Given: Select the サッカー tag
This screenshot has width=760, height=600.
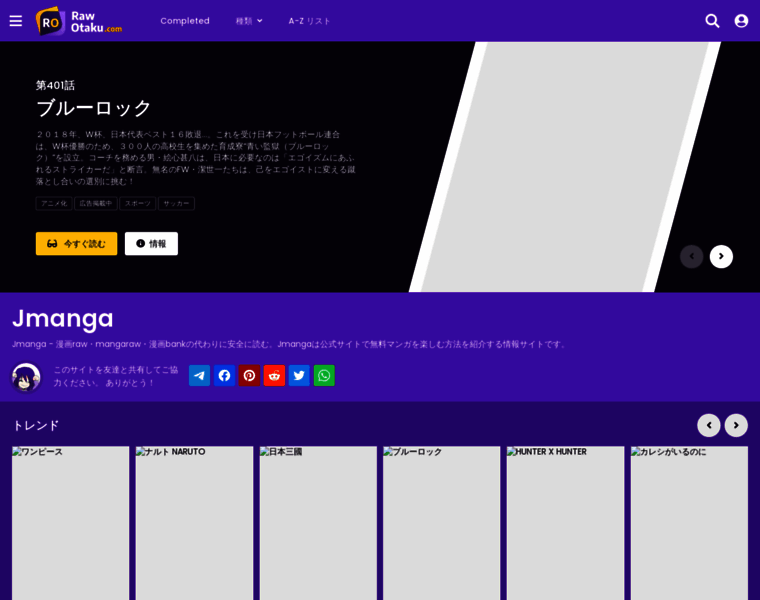Looking at the screenshot, I should pyautogui.click(x=176, y=204).
